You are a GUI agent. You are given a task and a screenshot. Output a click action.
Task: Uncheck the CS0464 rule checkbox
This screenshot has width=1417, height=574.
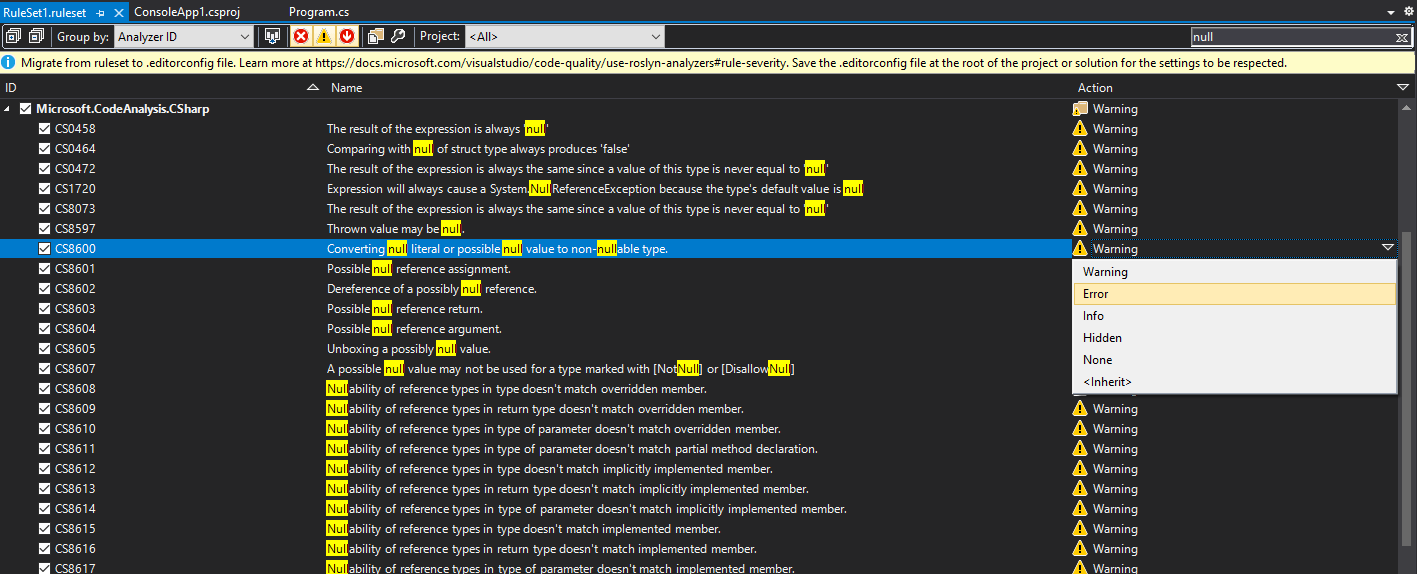44,149
